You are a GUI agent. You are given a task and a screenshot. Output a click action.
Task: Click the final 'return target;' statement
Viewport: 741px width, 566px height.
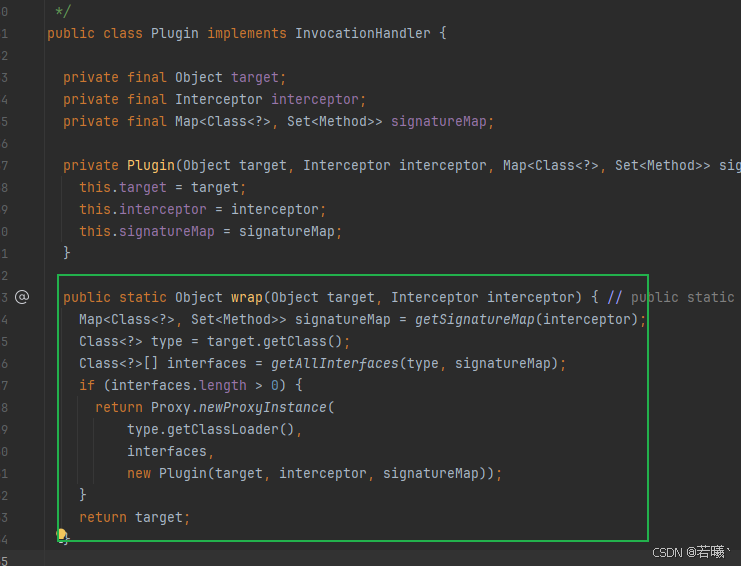click(134, 517)
